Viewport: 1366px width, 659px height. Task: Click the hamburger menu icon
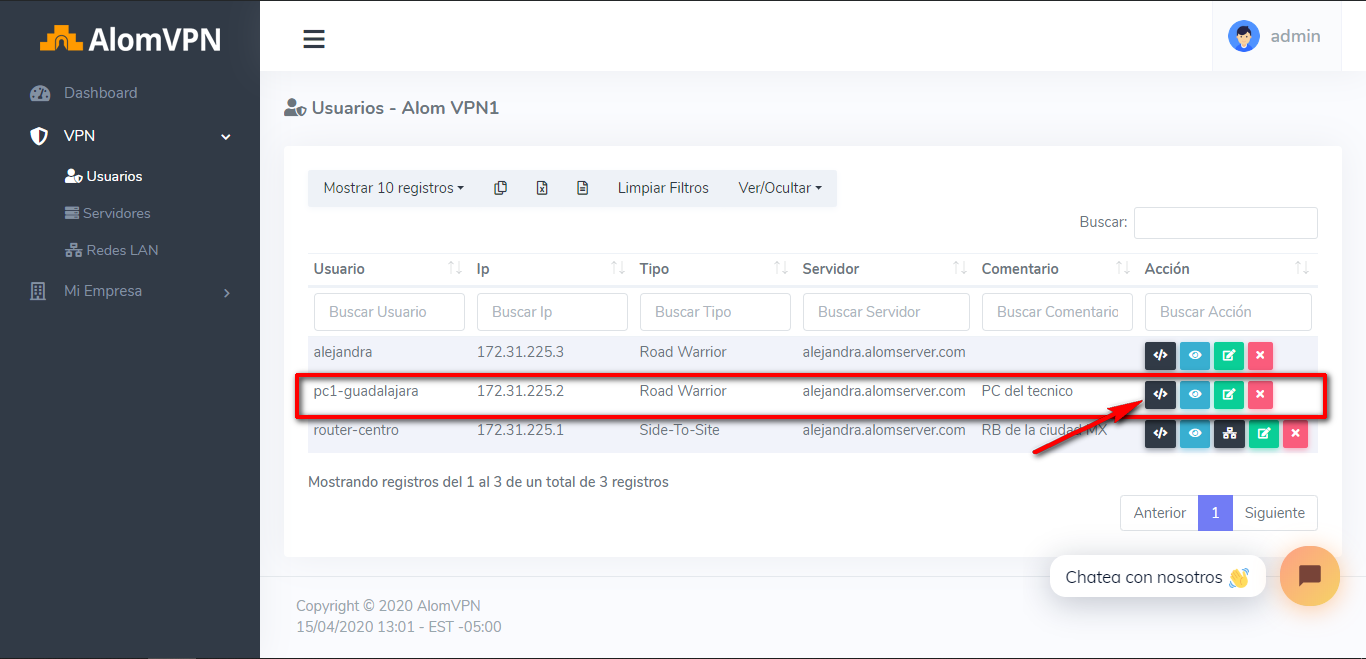point(314,39)
